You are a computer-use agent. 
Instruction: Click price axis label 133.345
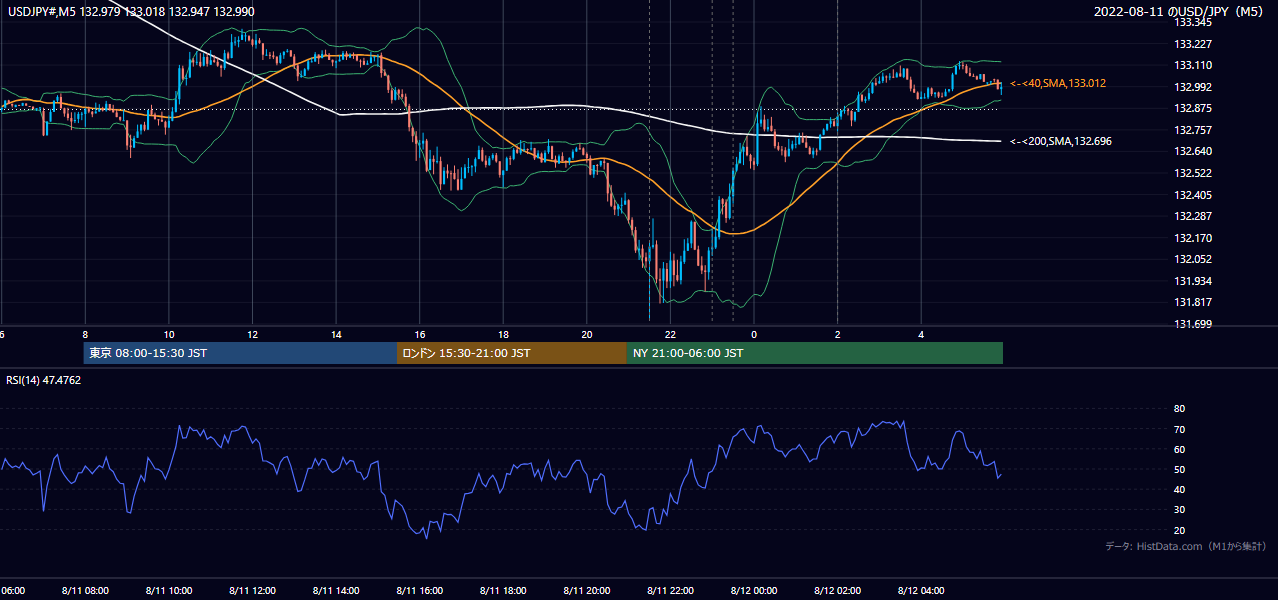pyautogui.click(x=1192, y=22)
